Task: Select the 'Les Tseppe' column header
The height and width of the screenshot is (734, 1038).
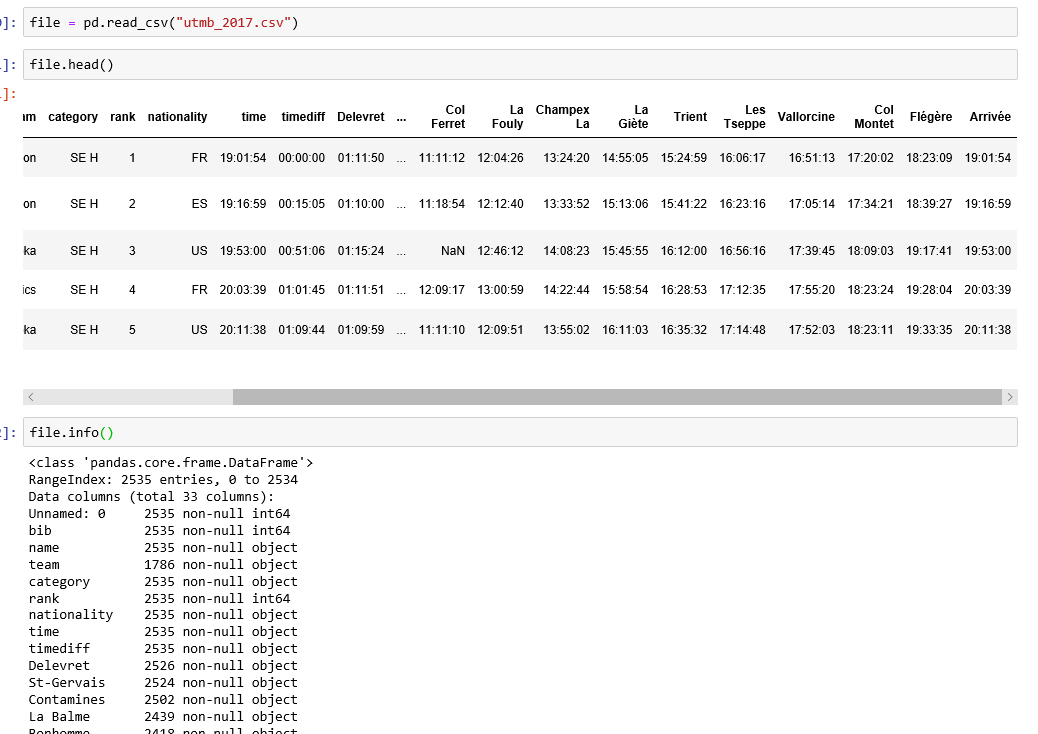Action: tap(745, 116)
